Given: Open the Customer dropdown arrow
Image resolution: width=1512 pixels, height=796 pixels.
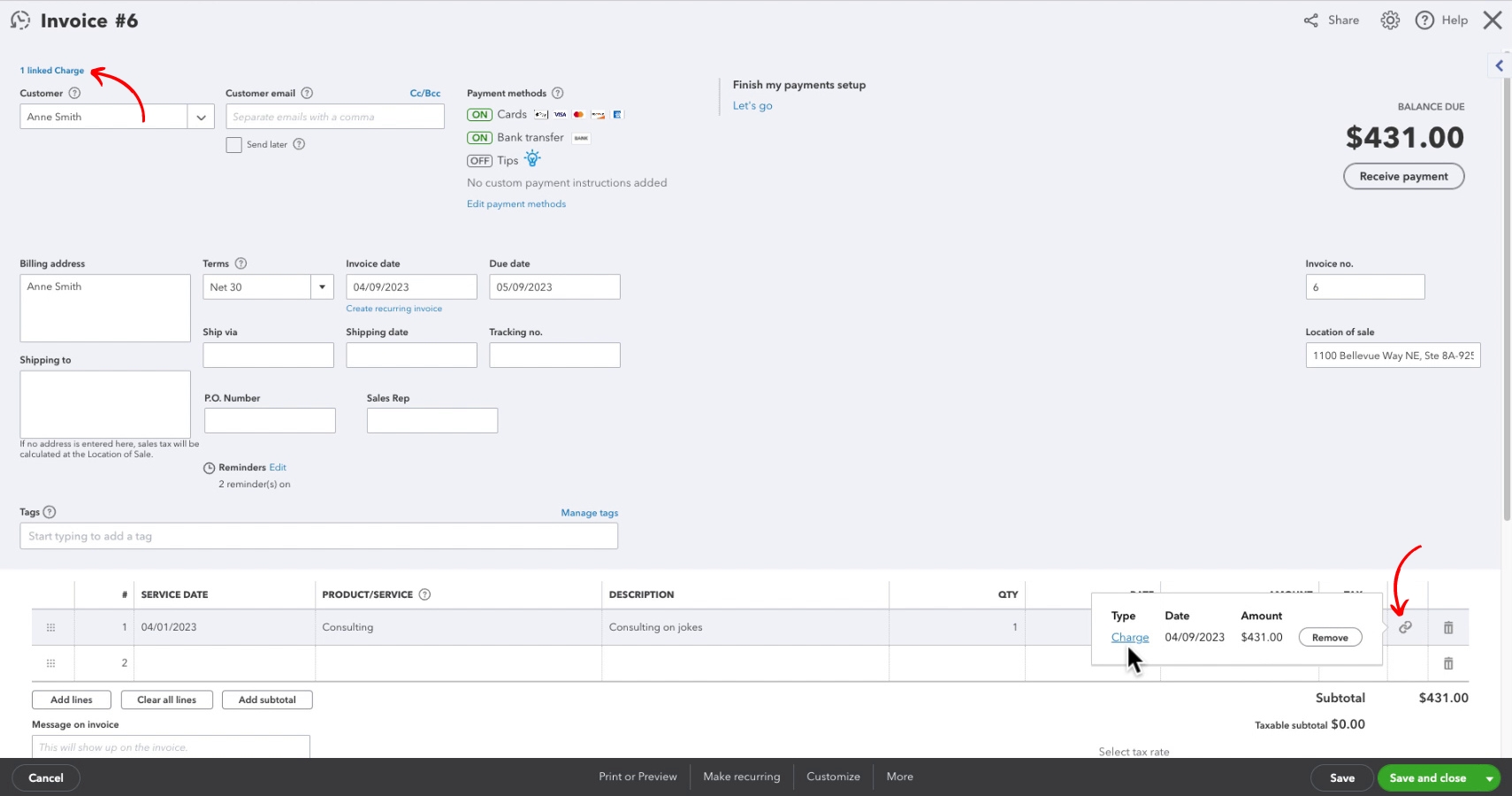Looking at the screenshot, I should [201, 117].
